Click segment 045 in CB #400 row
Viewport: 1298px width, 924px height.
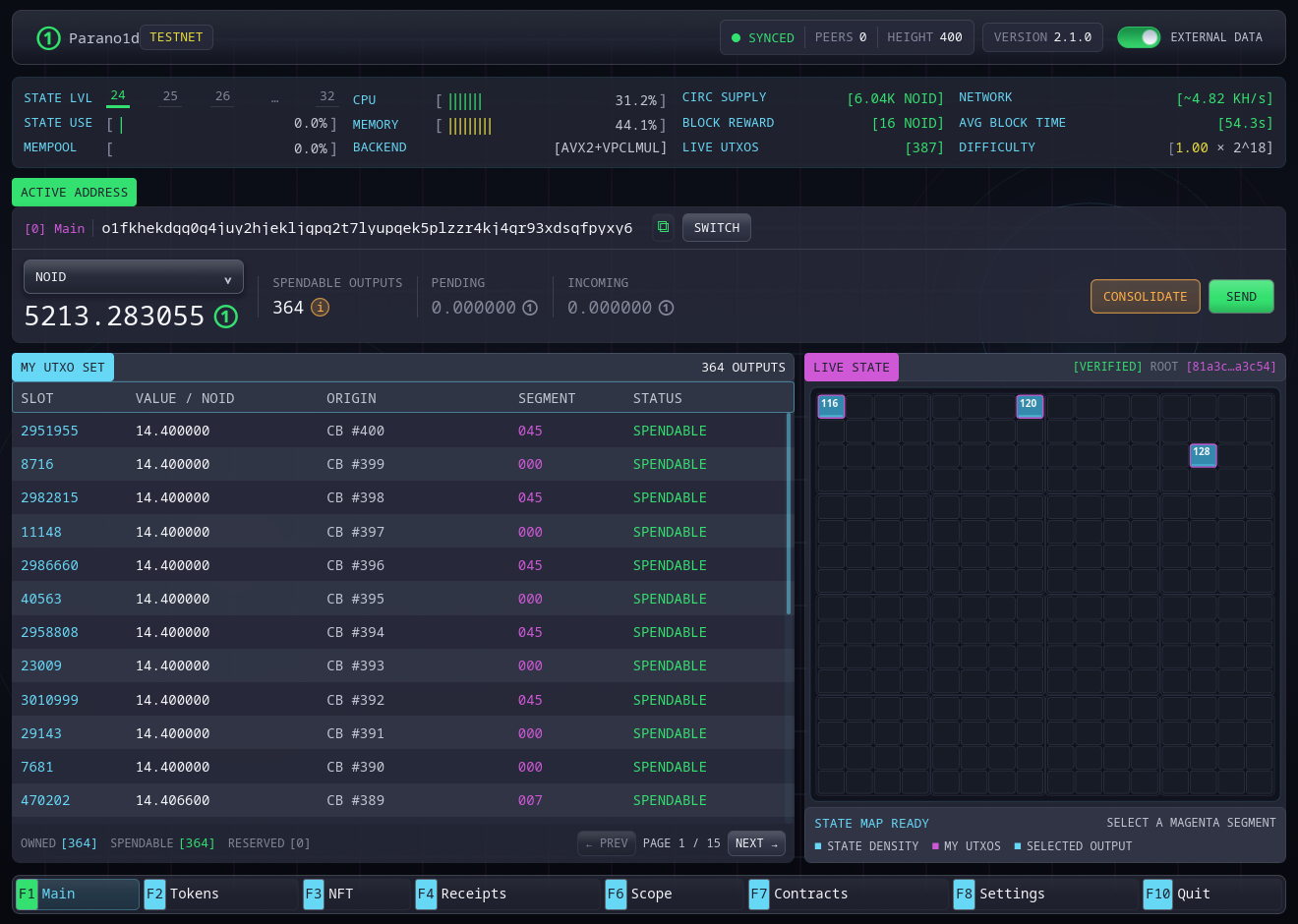click(x=530, y=431)
